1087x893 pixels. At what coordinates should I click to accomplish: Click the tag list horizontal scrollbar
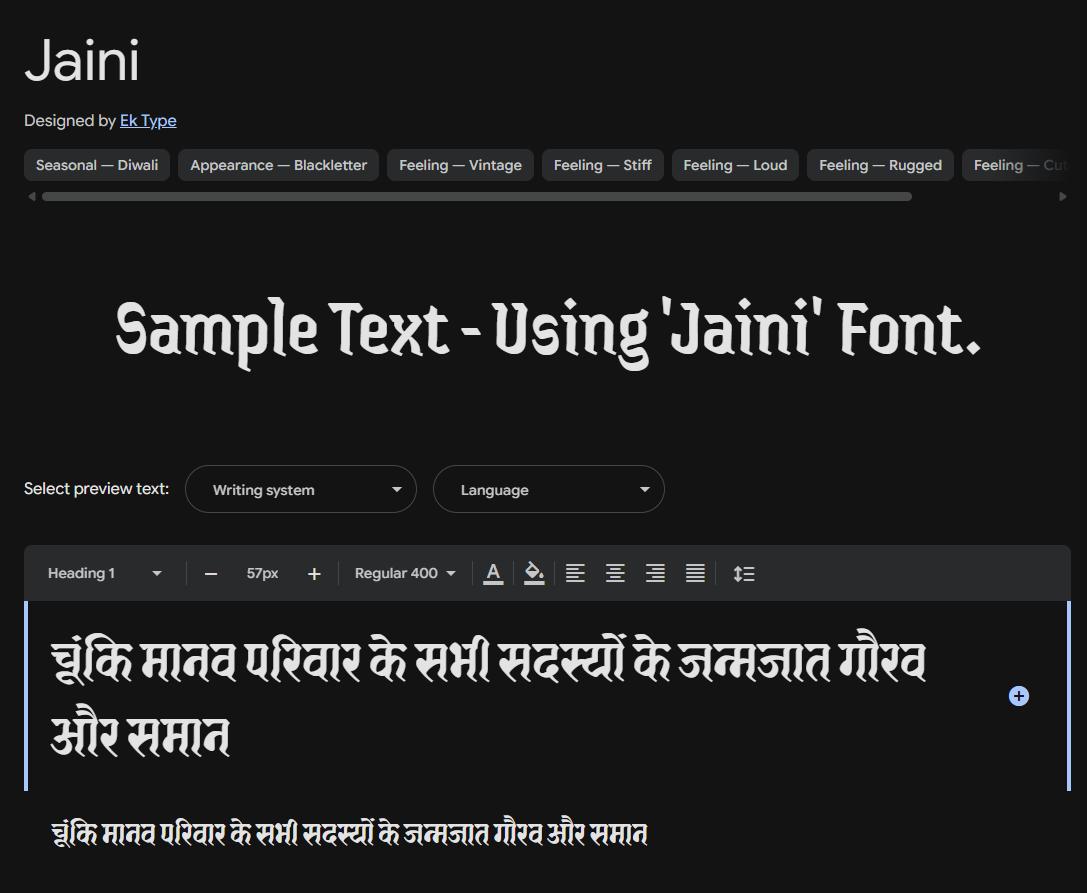click(x=477, y=197)
